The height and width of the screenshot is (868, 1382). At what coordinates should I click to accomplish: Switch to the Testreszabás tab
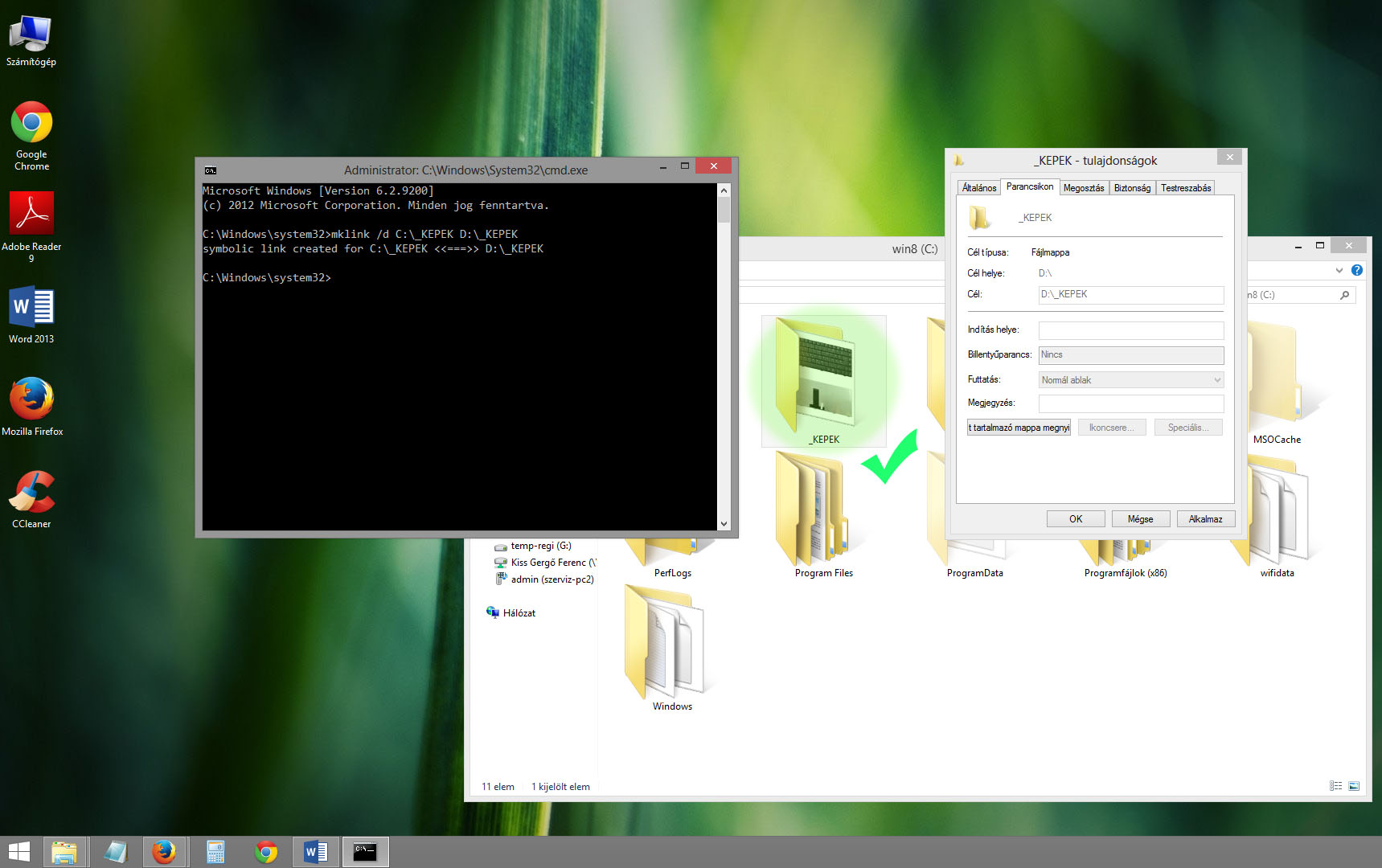pos(1185,188)
